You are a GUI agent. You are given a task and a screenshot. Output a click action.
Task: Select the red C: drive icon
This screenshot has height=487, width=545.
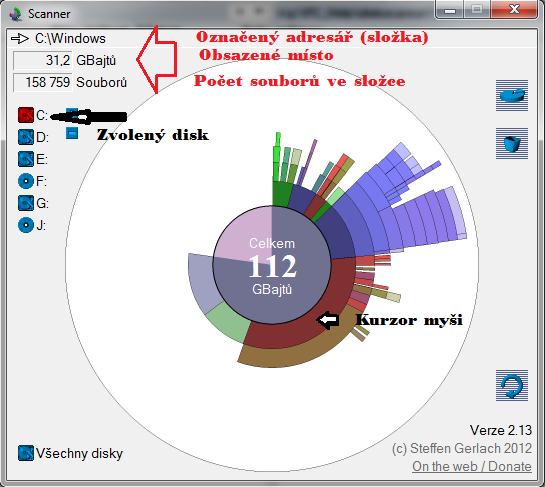[26, 115]
